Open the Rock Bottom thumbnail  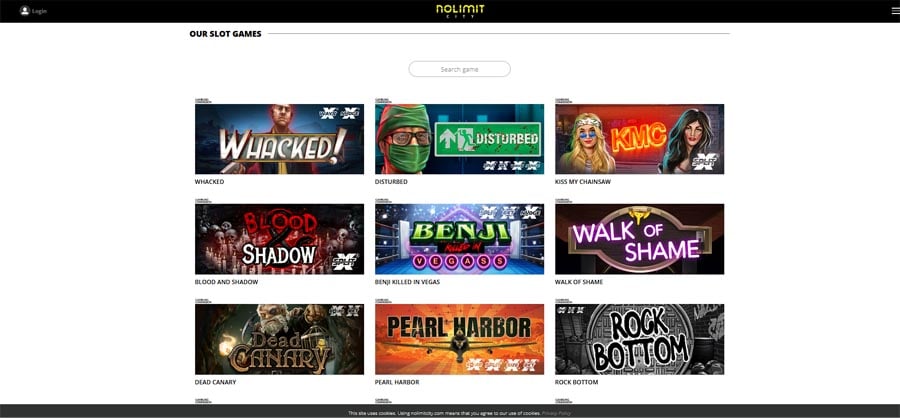pos(639,339)
